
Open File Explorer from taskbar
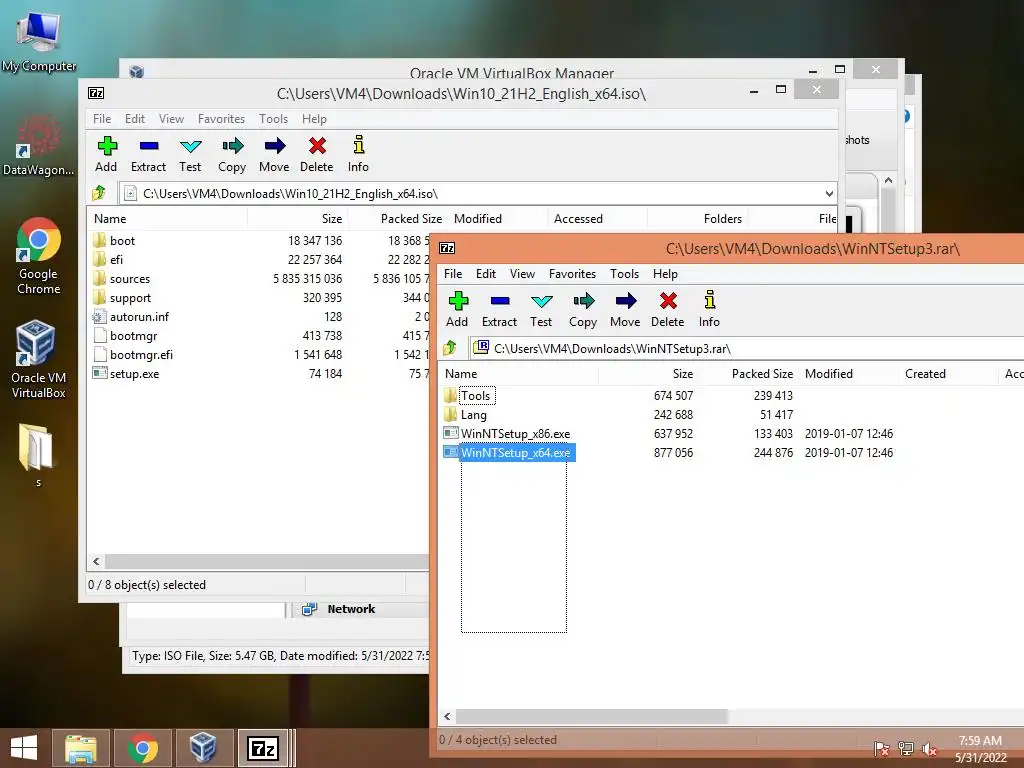tap(81, 748)
